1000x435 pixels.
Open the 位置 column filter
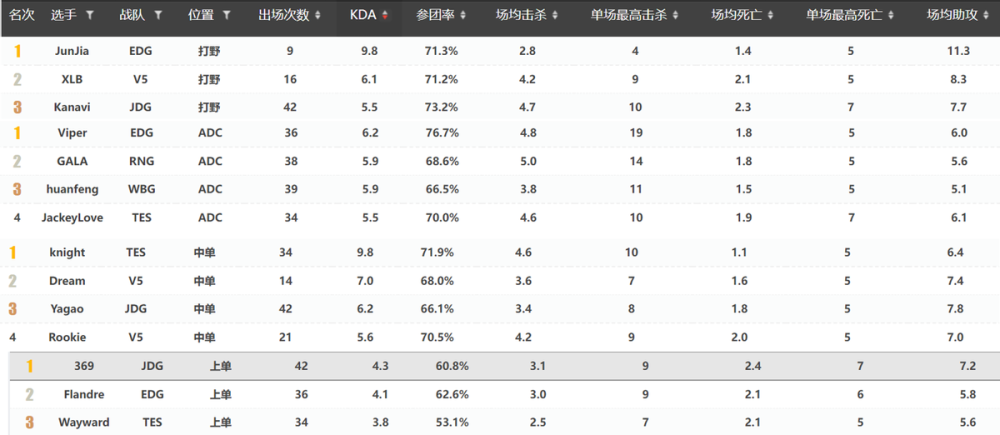coord(227,16)
